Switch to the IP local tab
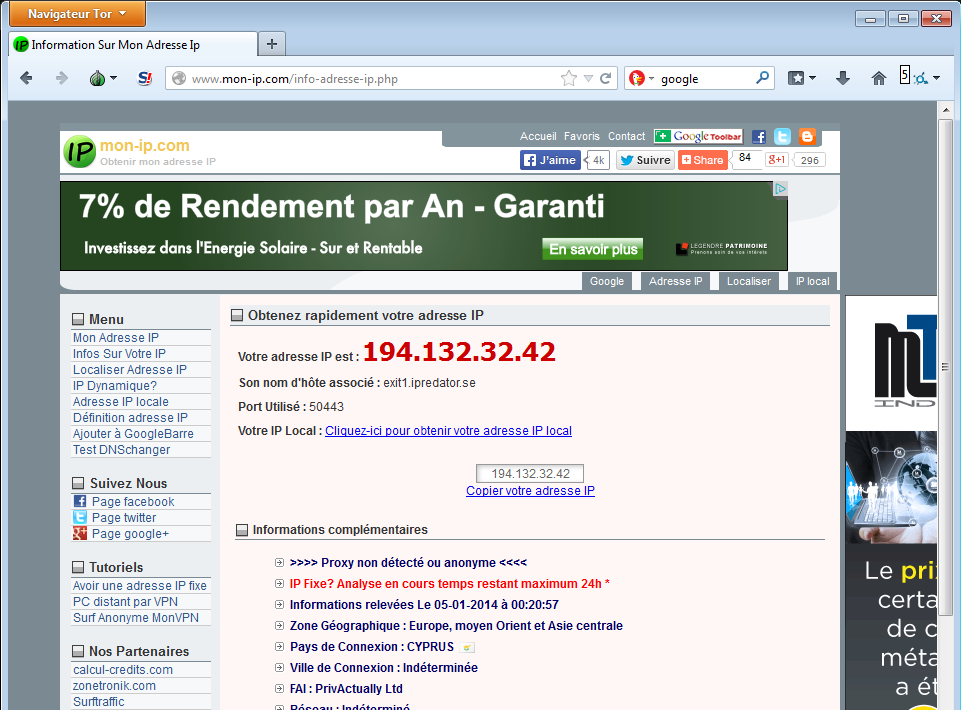Screen dimensions: 968x710 pos(812,282)
